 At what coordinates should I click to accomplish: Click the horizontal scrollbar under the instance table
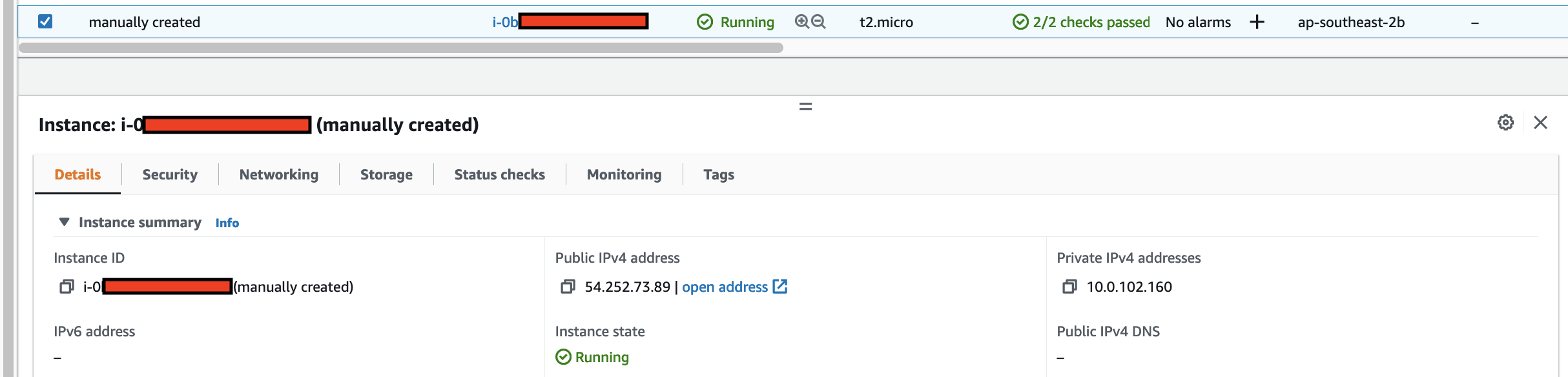click(401, 48)
